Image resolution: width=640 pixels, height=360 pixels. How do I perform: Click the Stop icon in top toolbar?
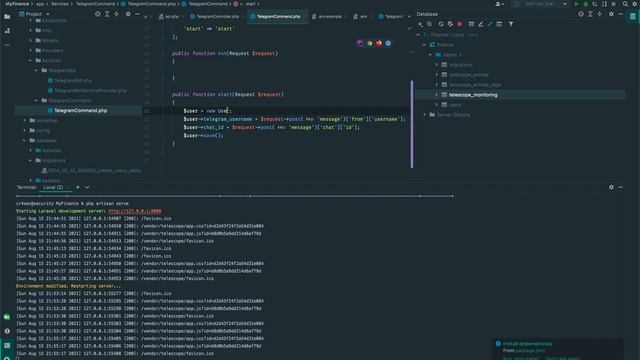tap(613, 4)
